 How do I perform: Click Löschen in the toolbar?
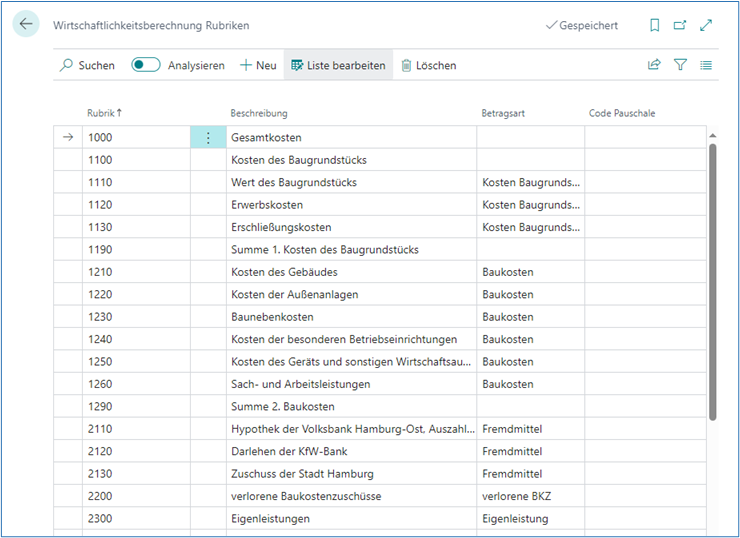[428, 65]
